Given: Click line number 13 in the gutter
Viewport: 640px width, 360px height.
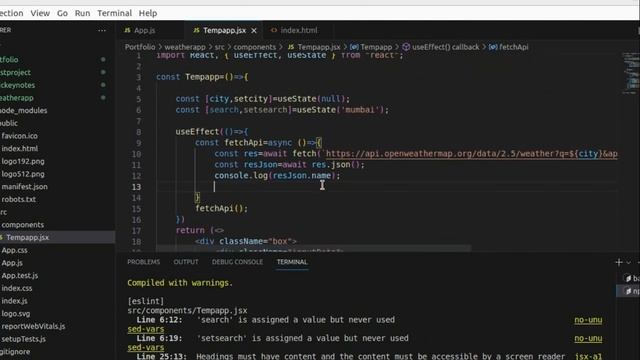Looking at the screenshot, I should pos(136,187).
